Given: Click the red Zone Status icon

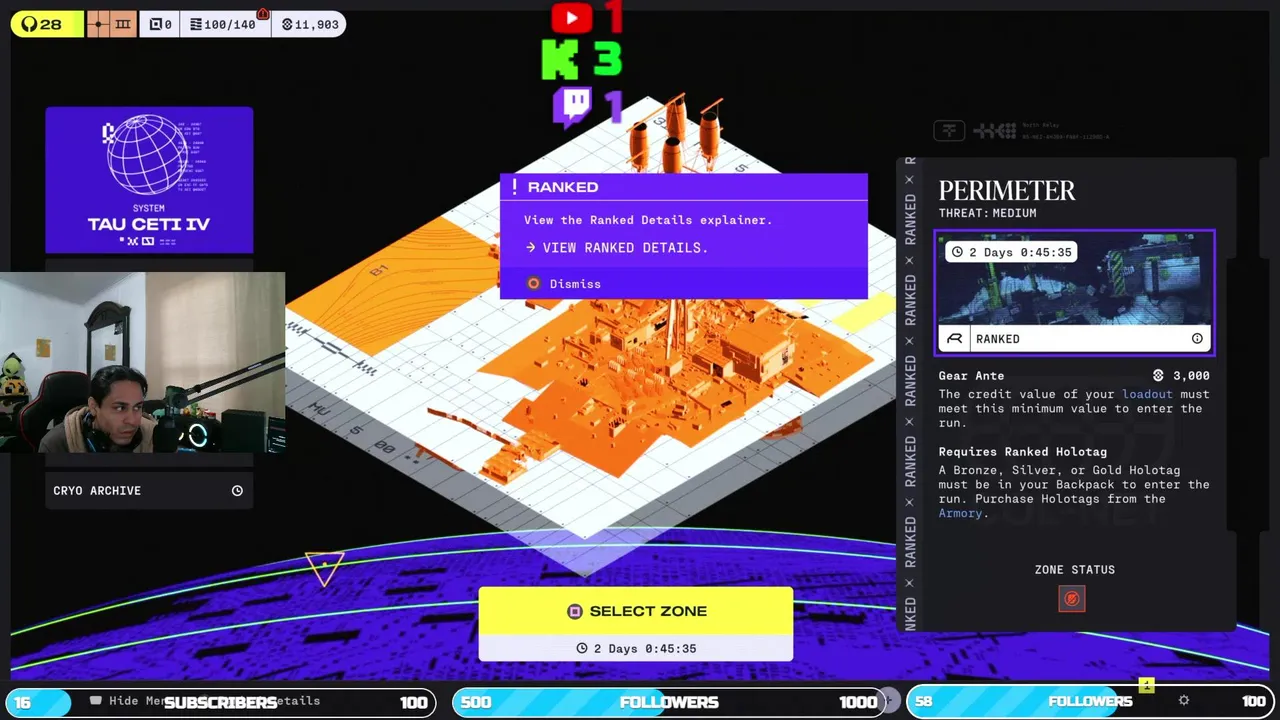Looking at the screenshot, I should point(1072,598).
